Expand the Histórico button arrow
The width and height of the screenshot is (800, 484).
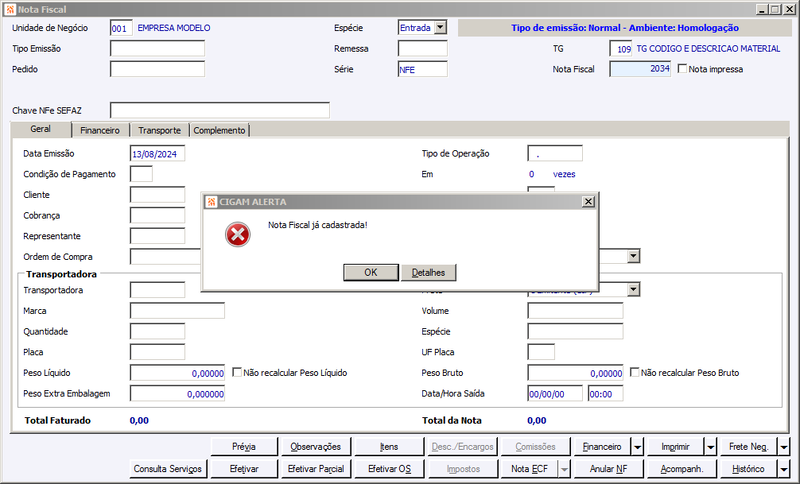coord(784,469)
